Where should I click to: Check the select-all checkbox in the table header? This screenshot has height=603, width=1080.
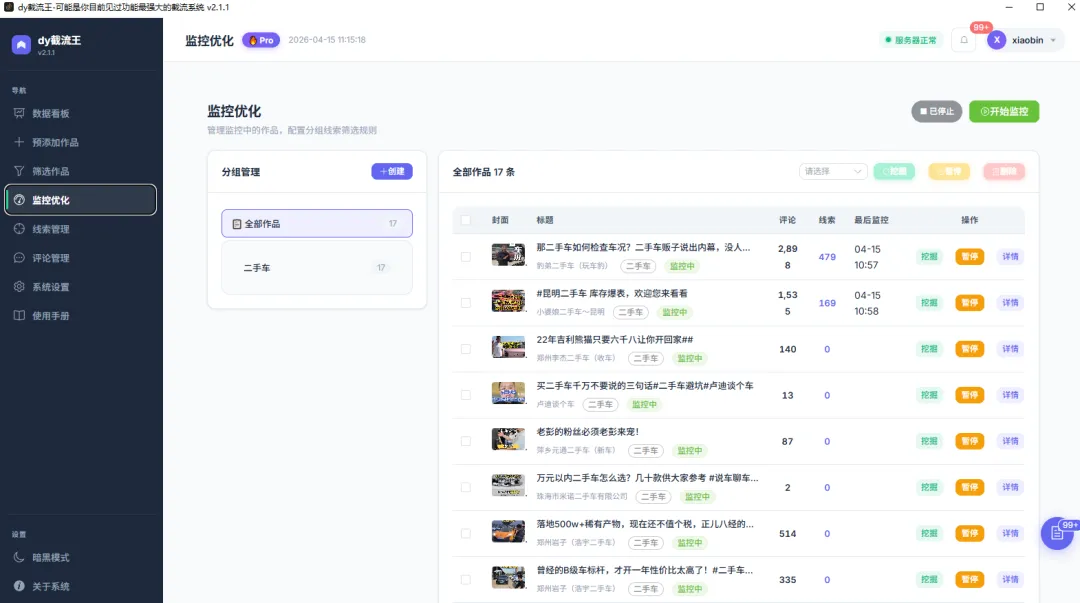pos(465,220)
